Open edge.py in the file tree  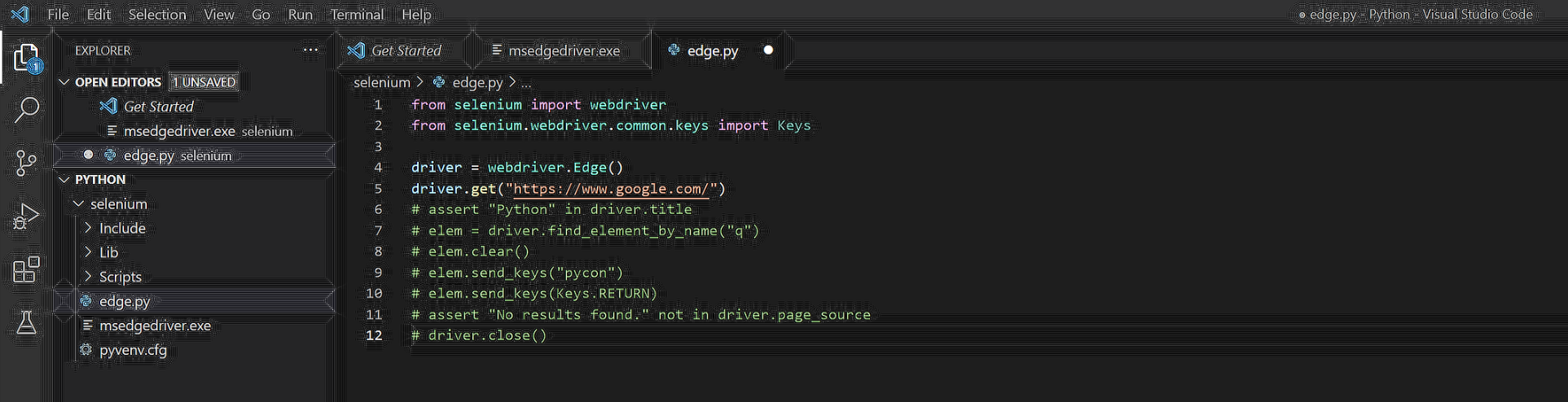click(x=195, y=301)
